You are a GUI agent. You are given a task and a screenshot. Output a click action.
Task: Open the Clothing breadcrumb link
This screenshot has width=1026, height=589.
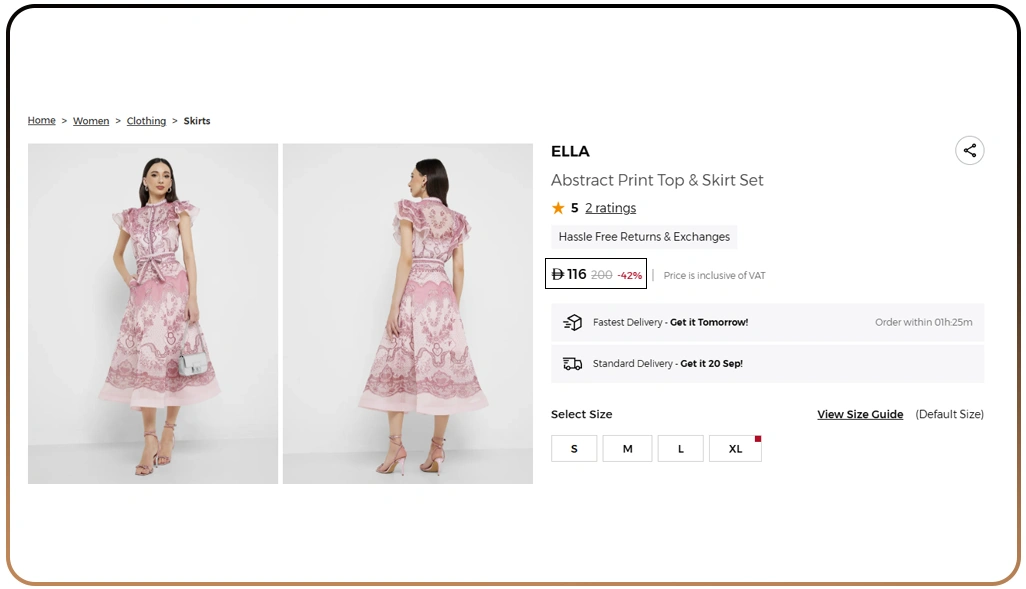pos(146,120)
